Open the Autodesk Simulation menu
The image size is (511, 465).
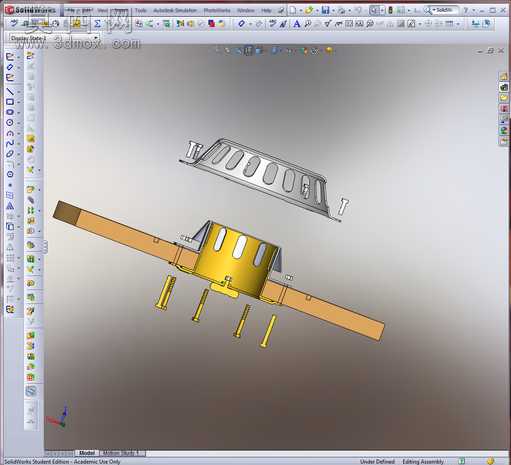(175, 10)
